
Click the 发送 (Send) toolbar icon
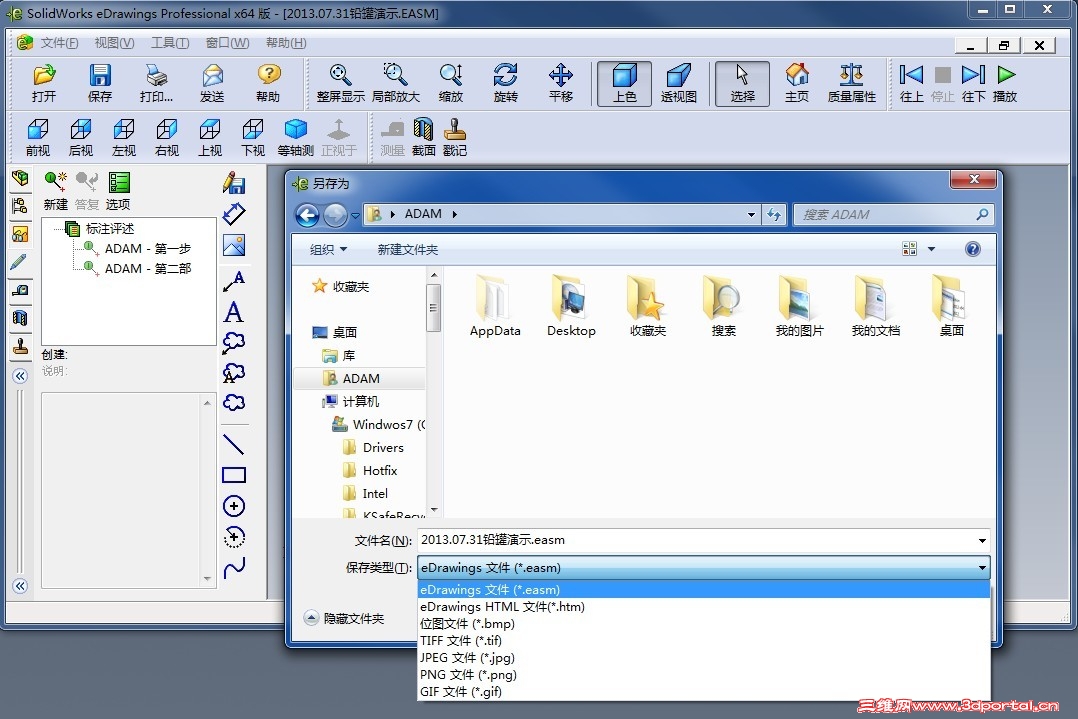pyautogui.click(x=212, y=82)
